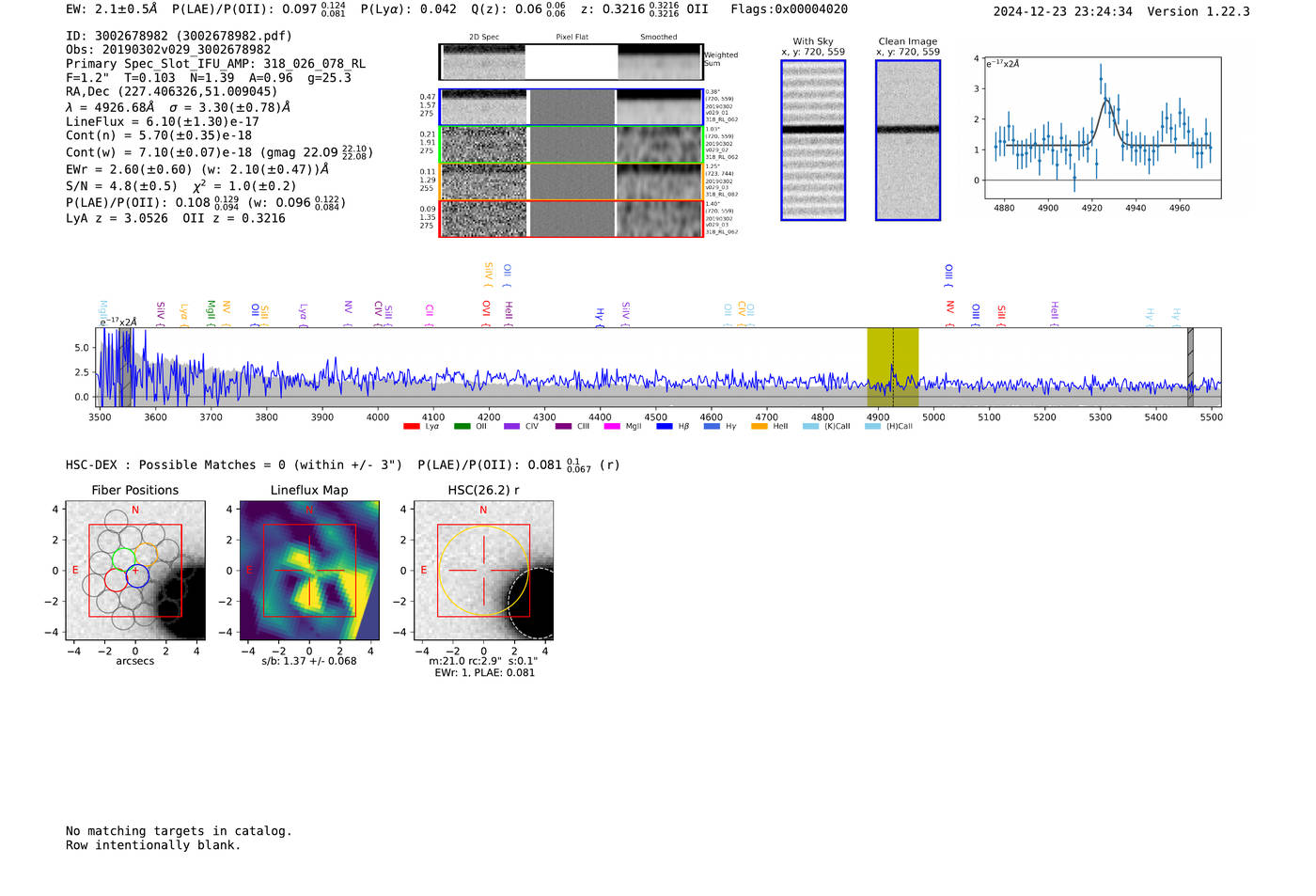Click the P(Lyα): 0.042 header value
This screenshot has height=896, width=1316.
[408, 9]
